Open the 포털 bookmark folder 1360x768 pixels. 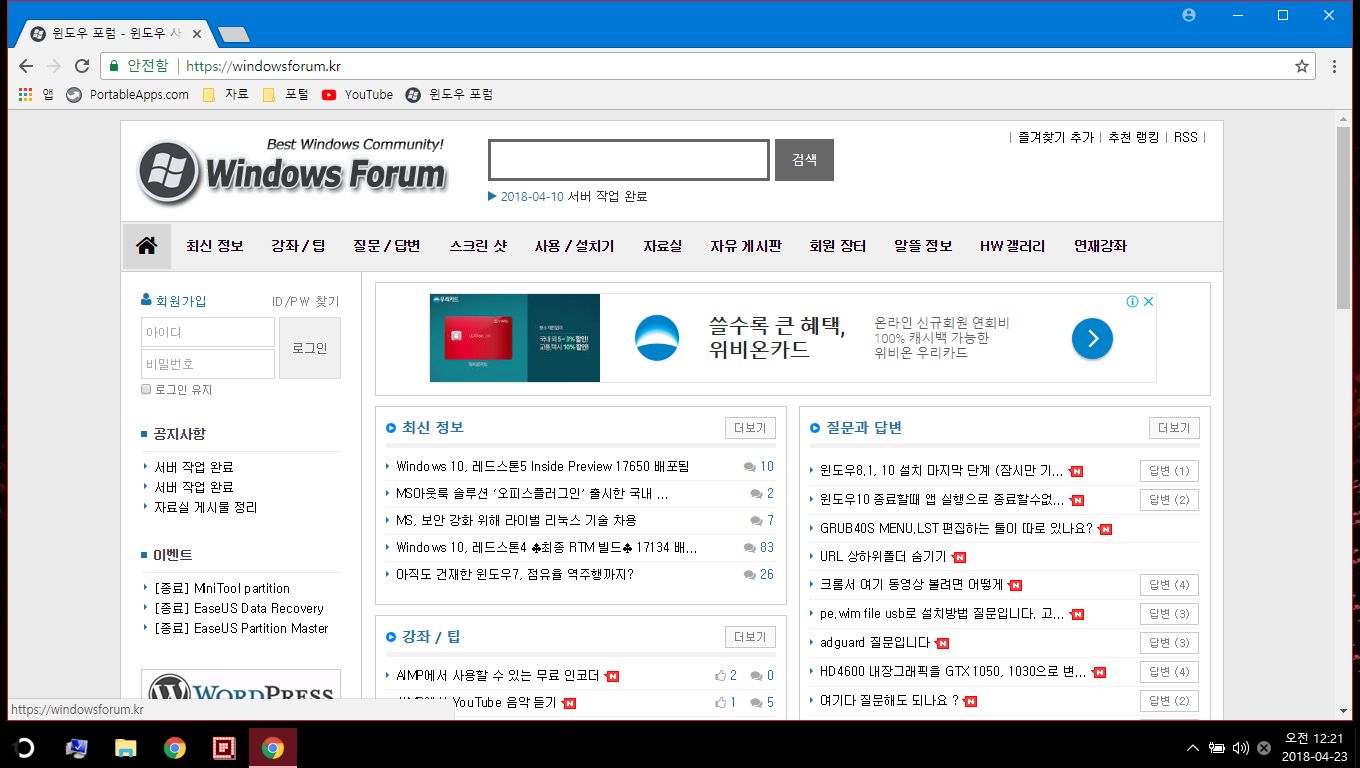[286, 95]
